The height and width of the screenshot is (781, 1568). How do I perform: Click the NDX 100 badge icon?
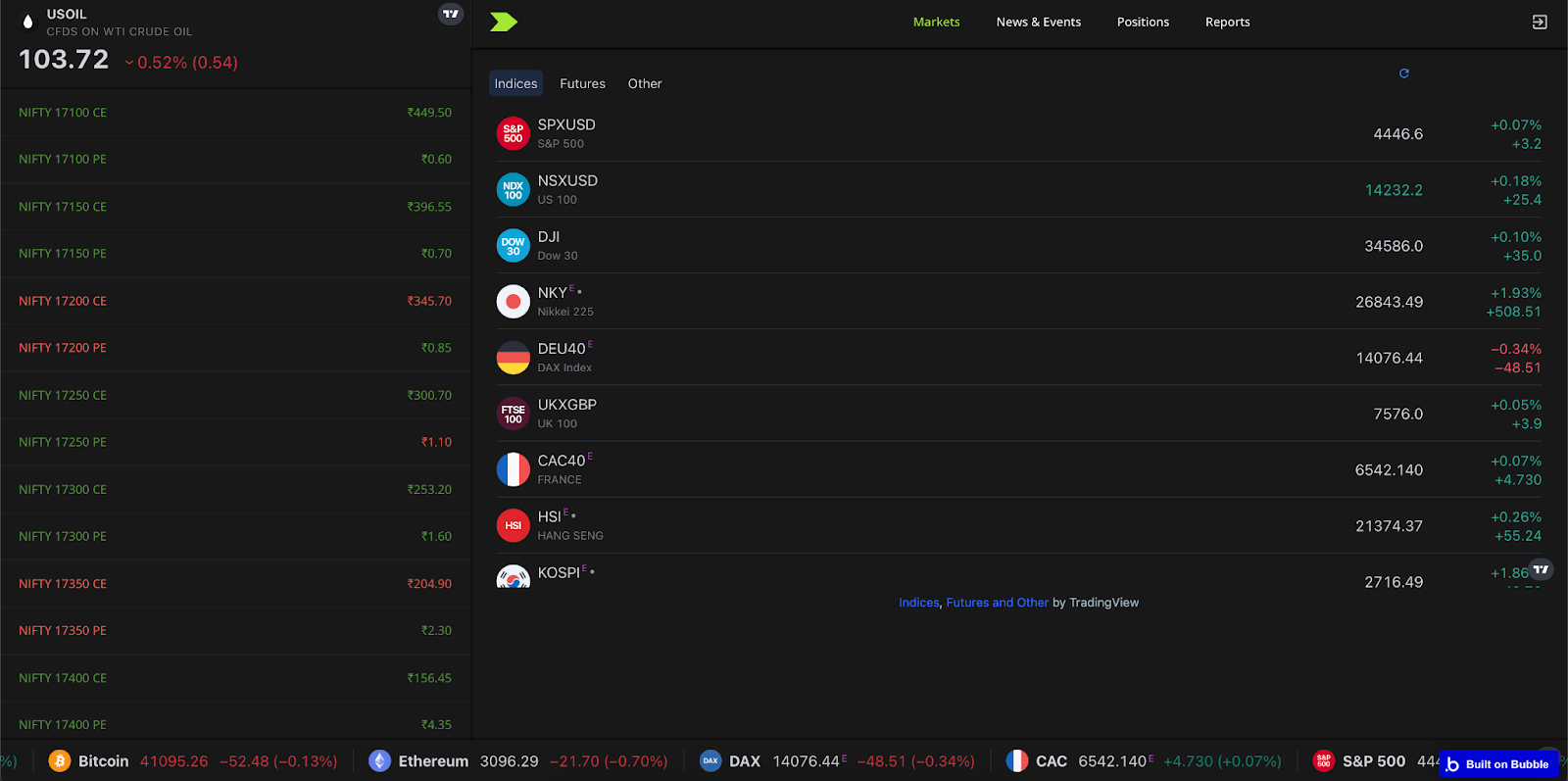coord(513,189)
